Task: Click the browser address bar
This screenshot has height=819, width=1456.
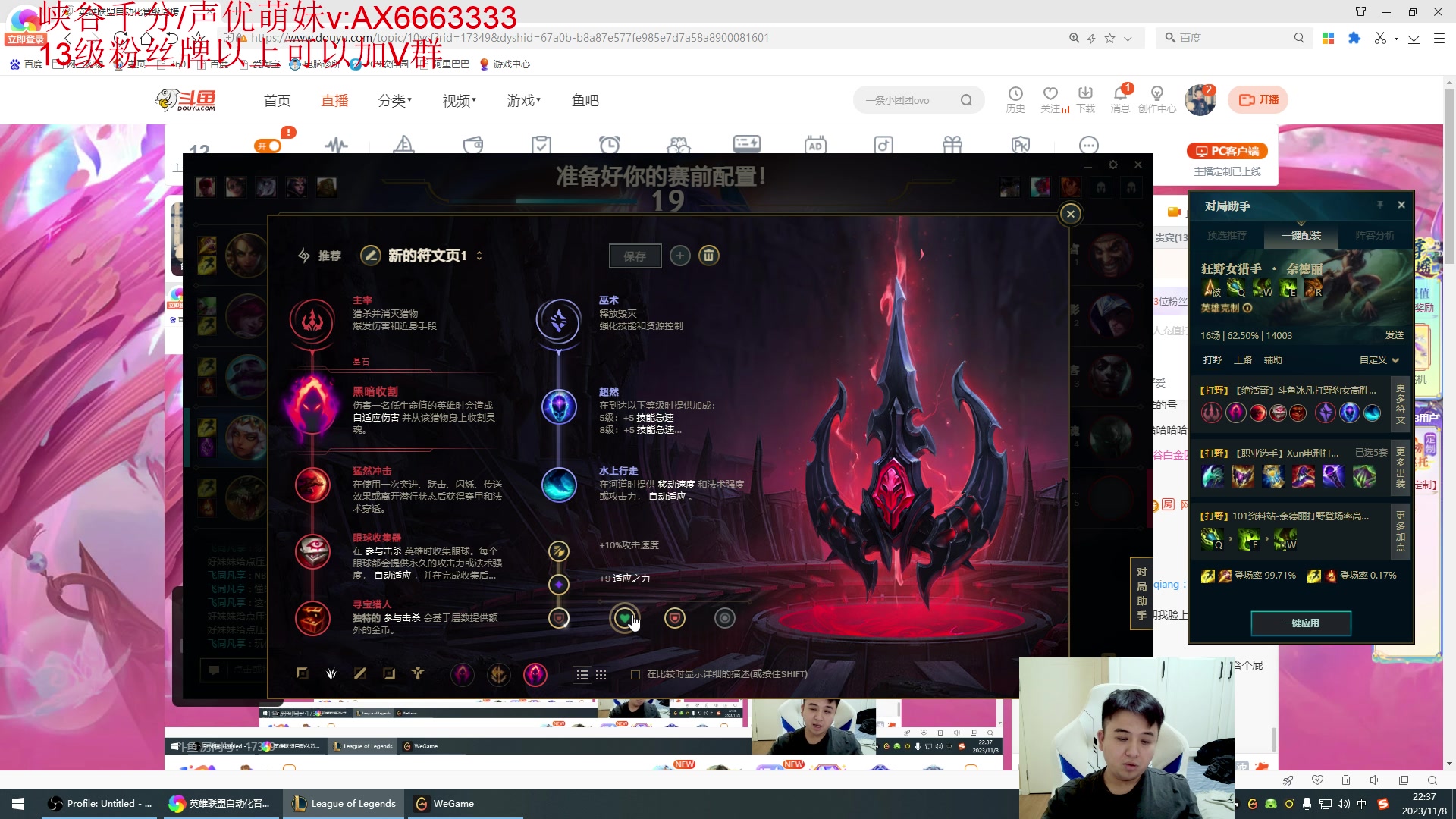Action: point(645,38)
